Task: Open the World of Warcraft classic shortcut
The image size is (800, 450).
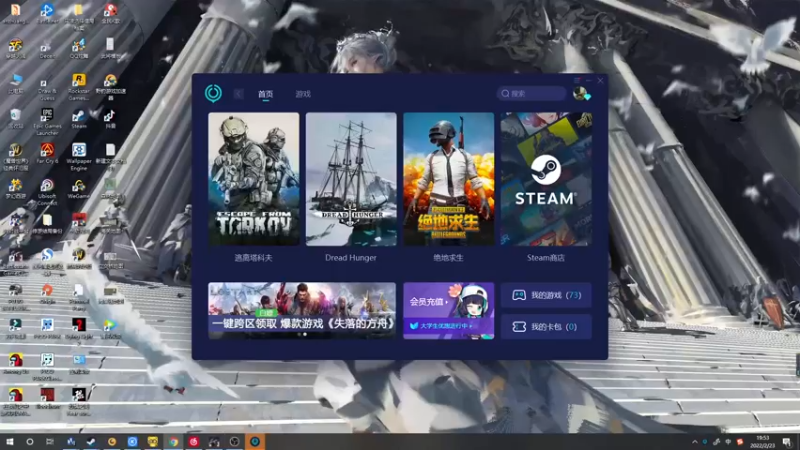Action: point(15,156)
